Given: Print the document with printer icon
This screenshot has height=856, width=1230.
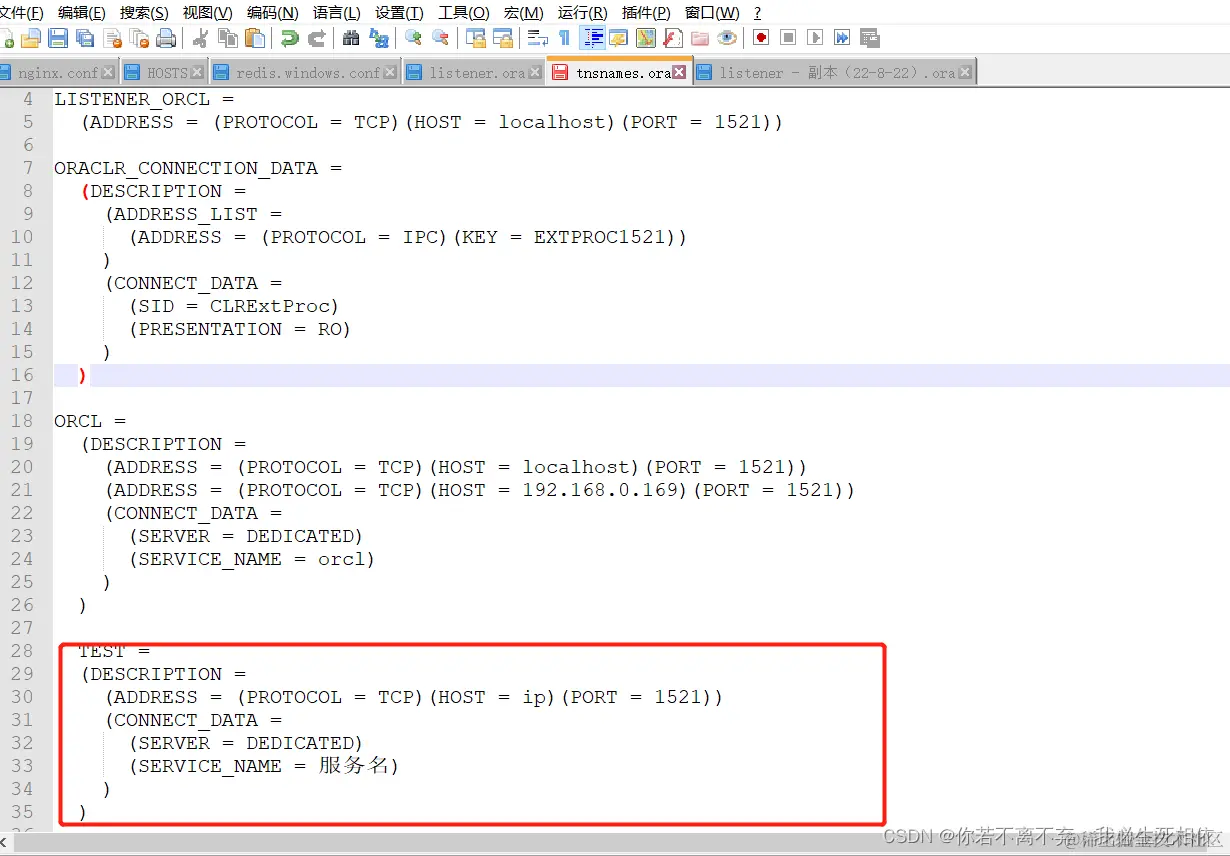Looking at the screenshot, I should [166, 38].
